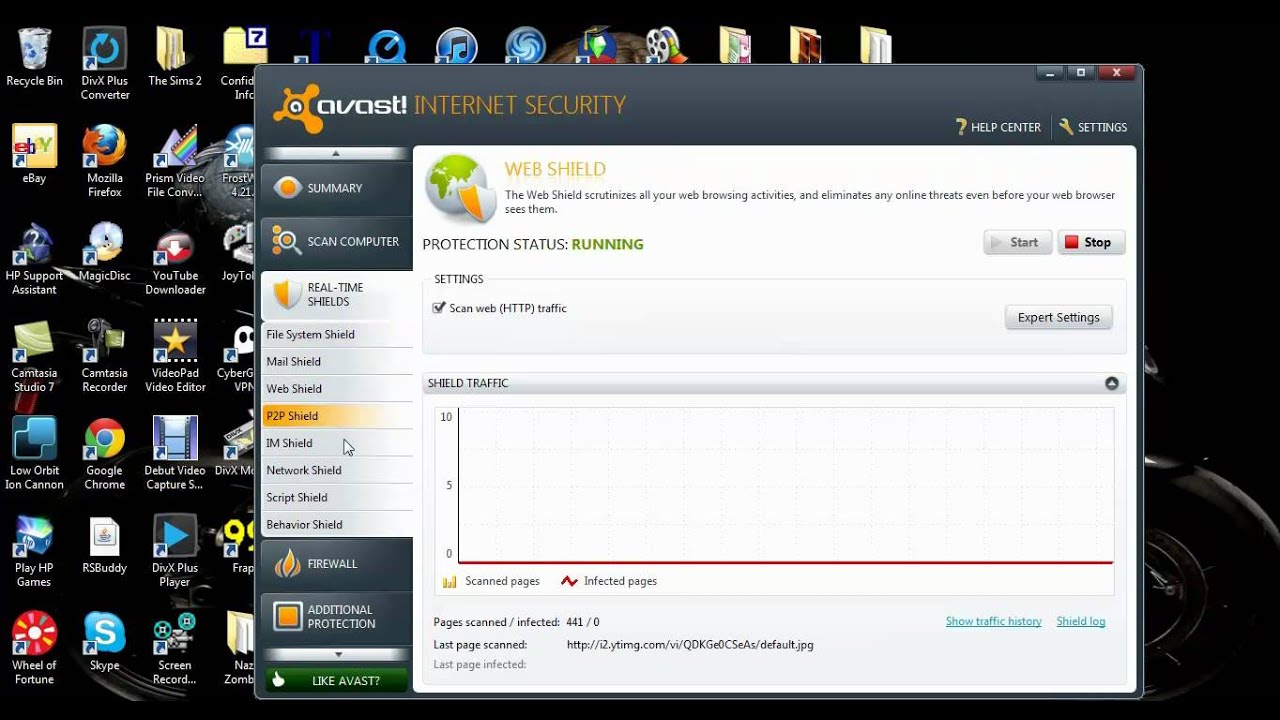Open Expert Settings
The height and width of the screenshot is (720, 1280).
pos(1058,317)
